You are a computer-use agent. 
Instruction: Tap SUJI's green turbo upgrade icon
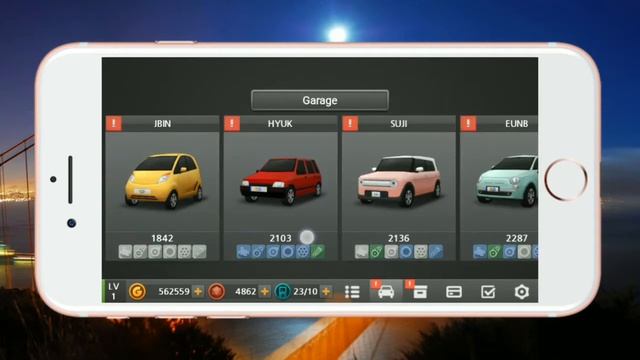[x=376, y=252]
